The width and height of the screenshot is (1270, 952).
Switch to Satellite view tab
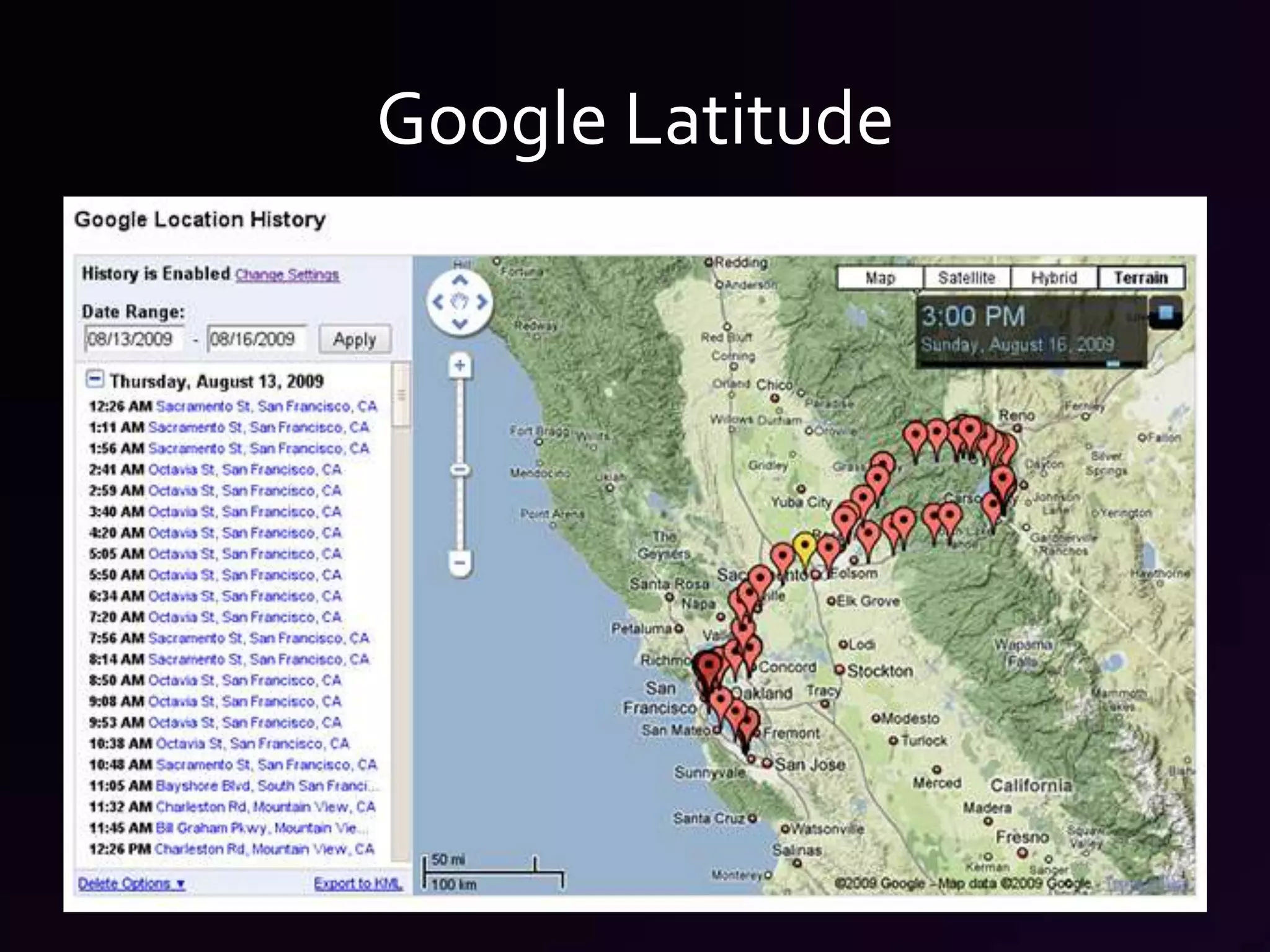(967, 278)
